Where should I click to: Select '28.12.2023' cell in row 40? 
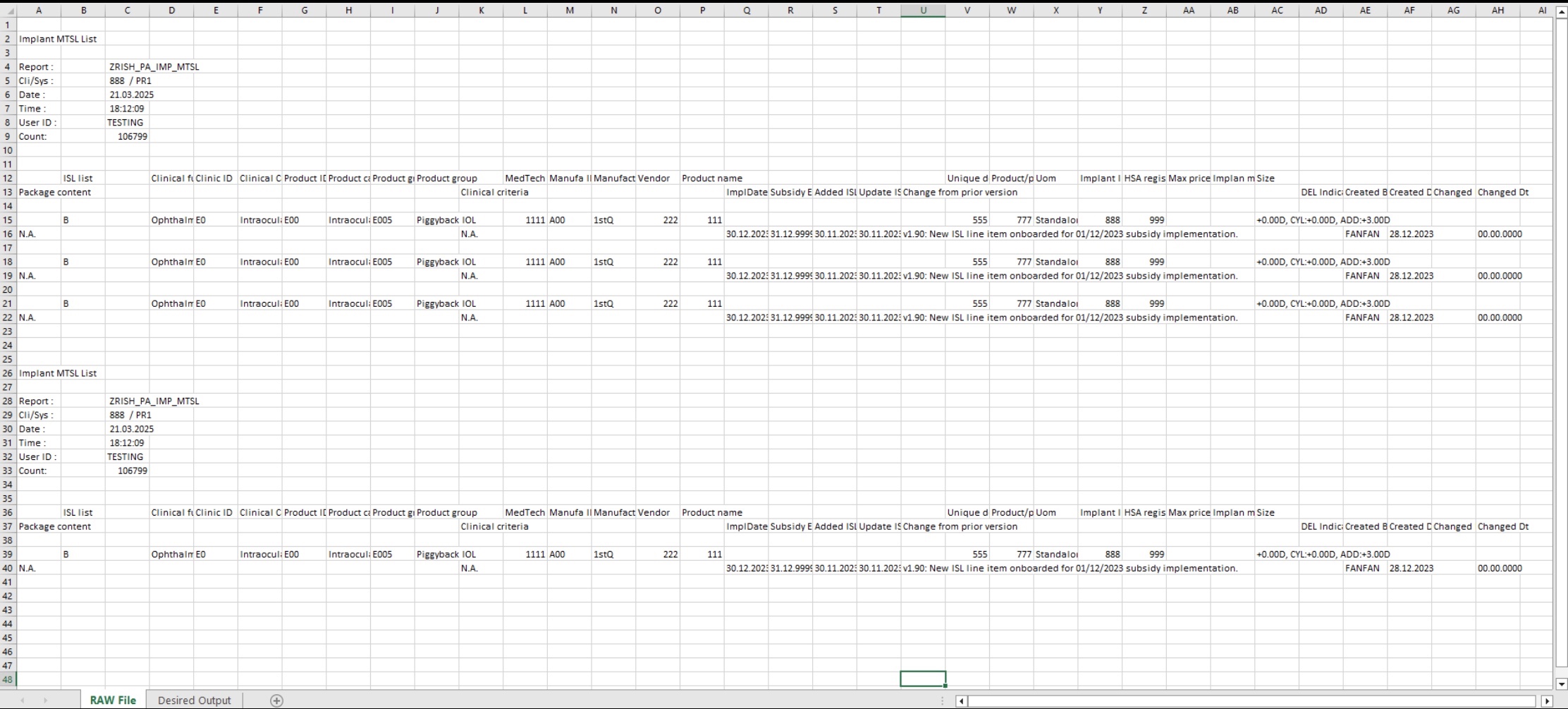click(x=1411, y=568)
